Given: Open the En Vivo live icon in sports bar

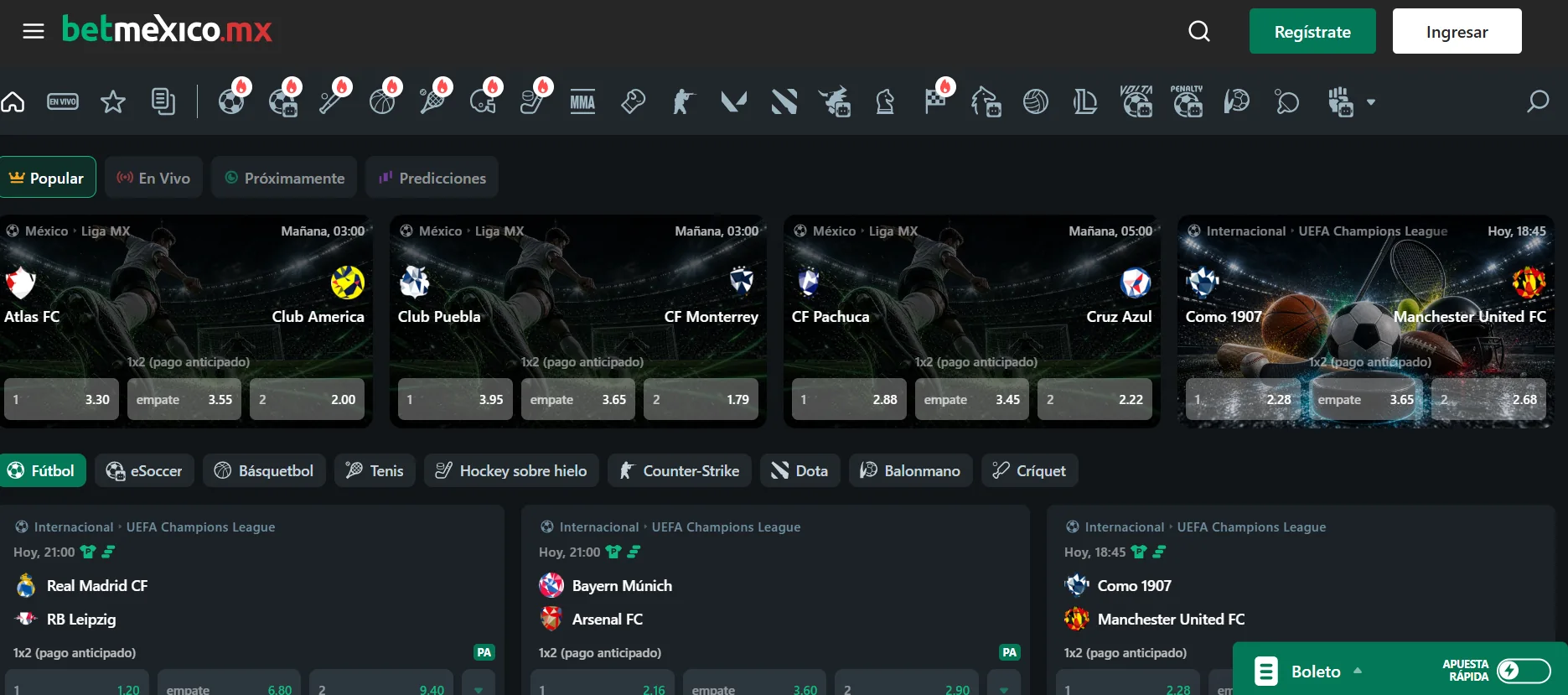Looking at the screenshot, I should tap(63, 102).
